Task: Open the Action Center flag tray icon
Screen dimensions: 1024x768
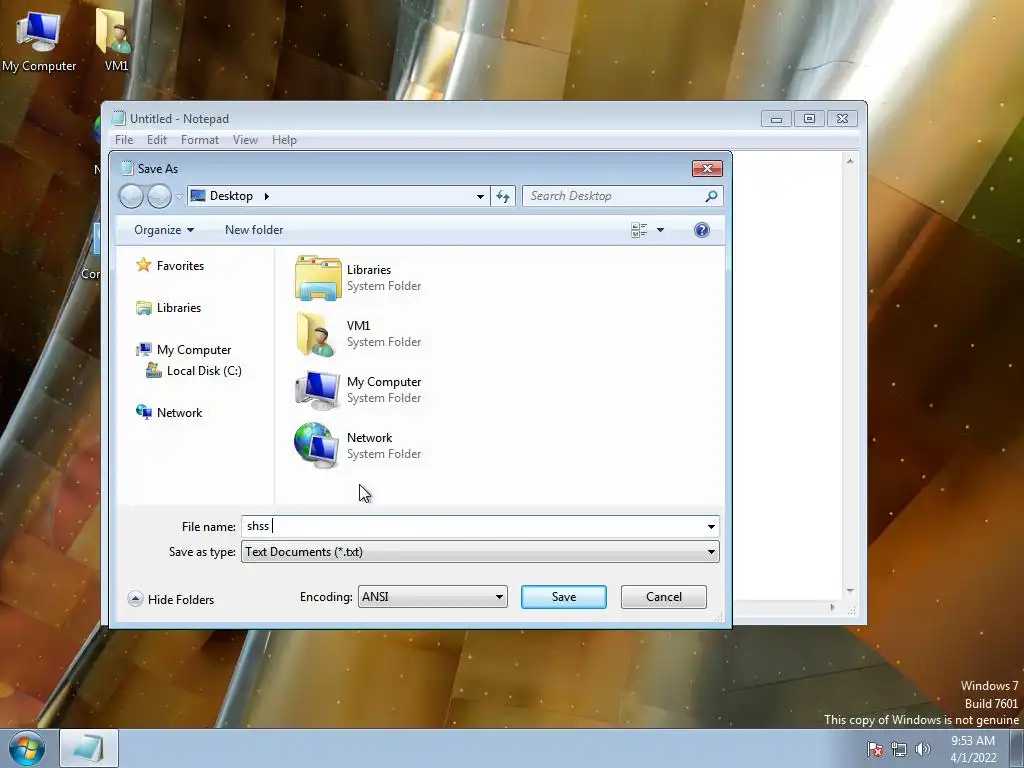Action: coord(875,749)
